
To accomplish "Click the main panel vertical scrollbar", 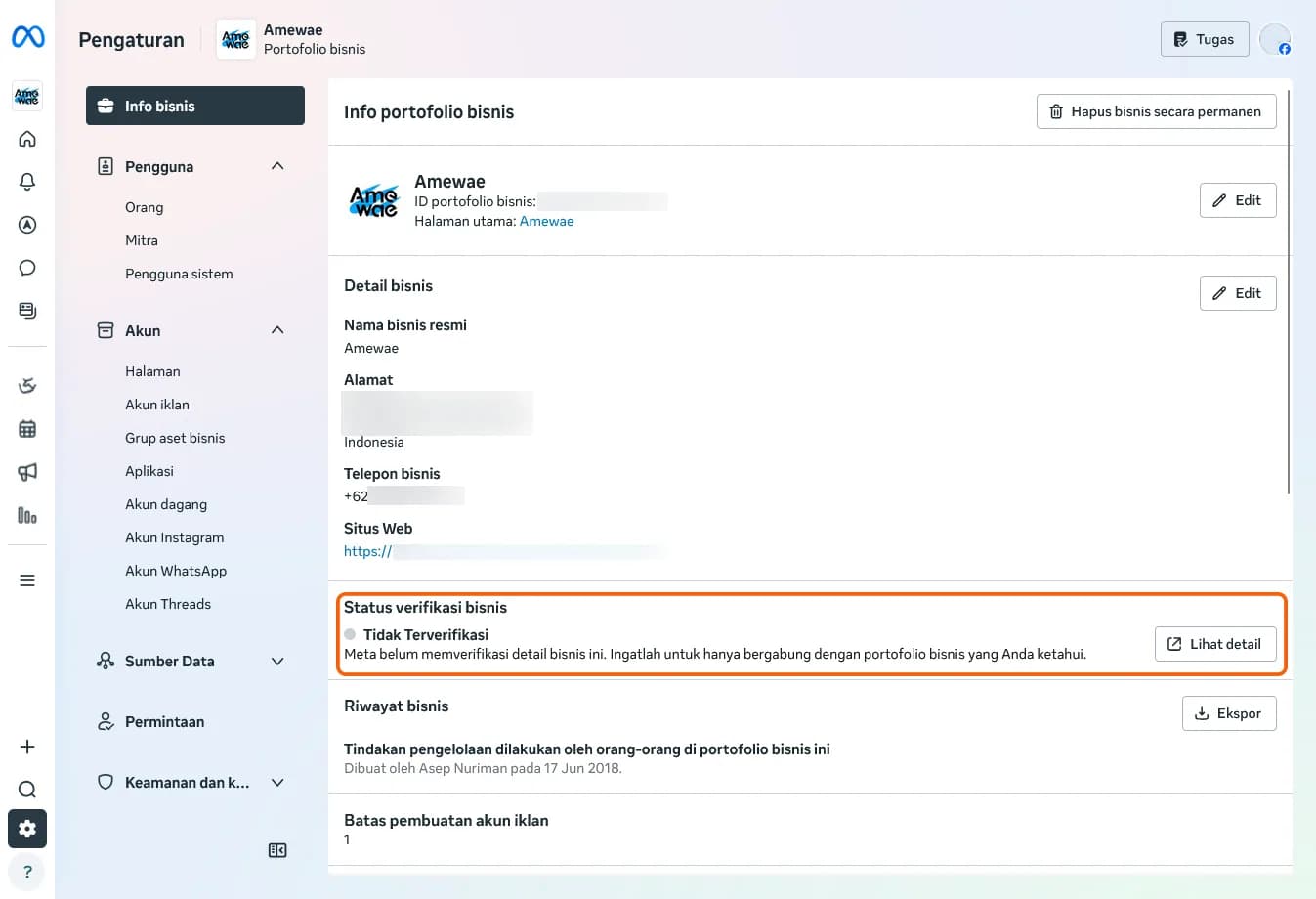I will (1290, 291).
